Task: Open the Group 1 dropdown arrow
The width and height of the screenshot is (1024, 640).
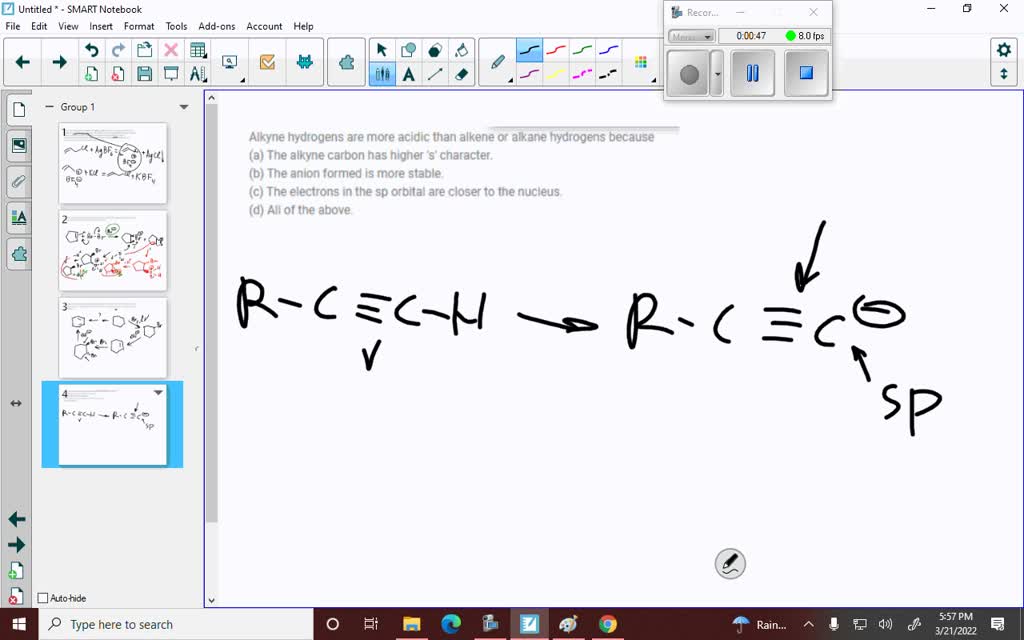Action: click(183, 107)
